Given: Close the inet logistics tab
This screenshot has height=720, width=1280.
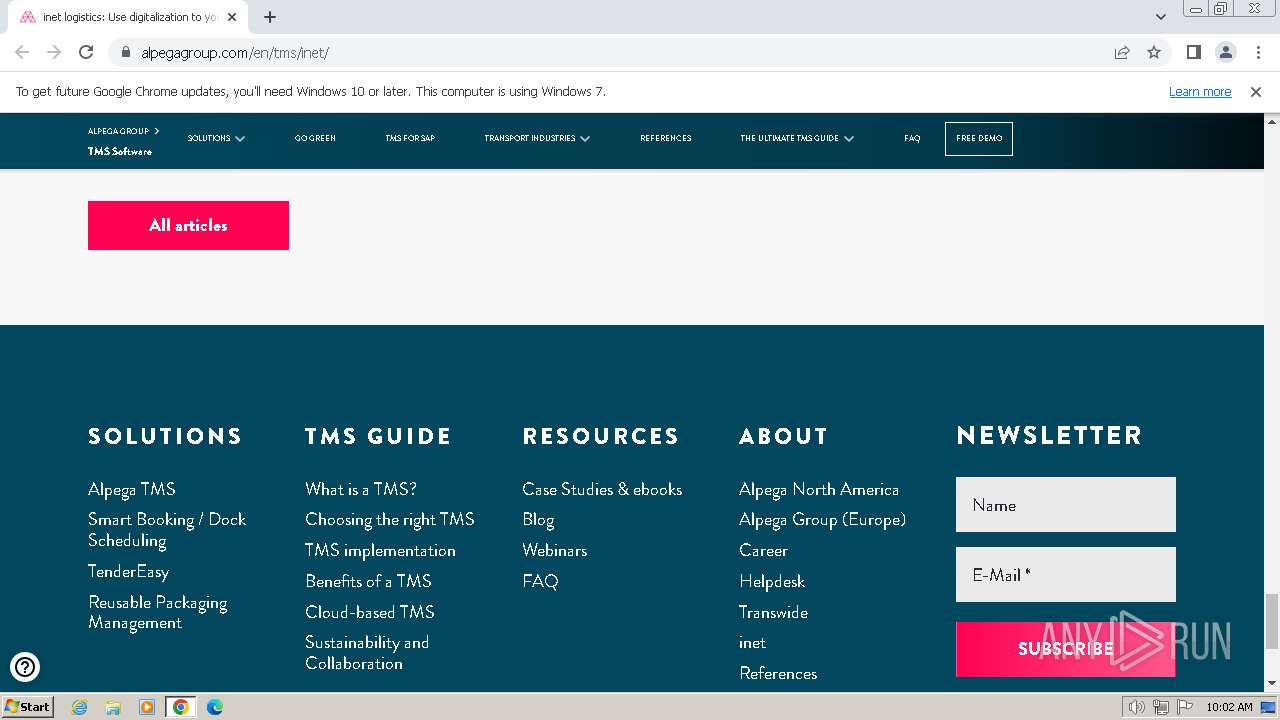Looking at the screenshot, I should tap(232, 17).
